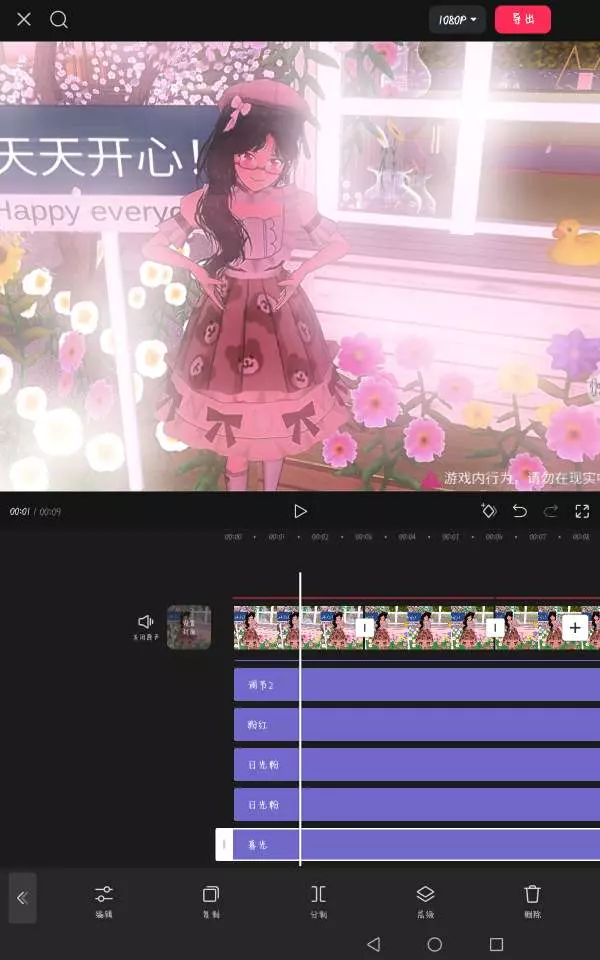Viewport: 600px width, 960px height.
Task: Undo the last edit
Action: (520, 511)
